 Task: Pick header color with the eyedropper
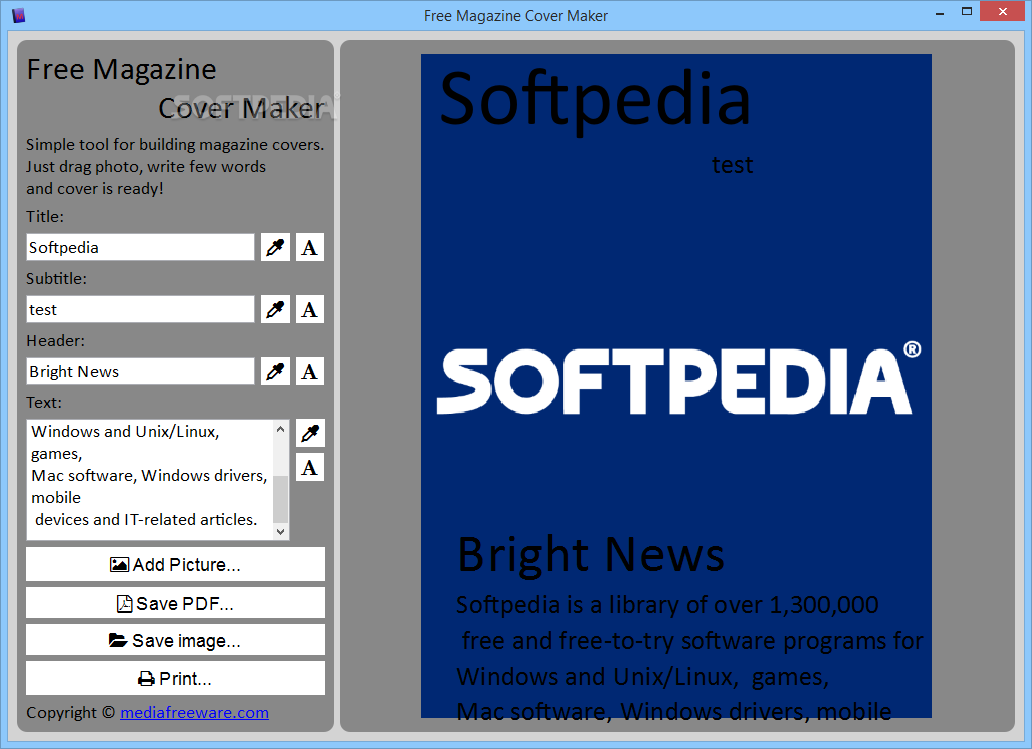(x=275, y=371)
